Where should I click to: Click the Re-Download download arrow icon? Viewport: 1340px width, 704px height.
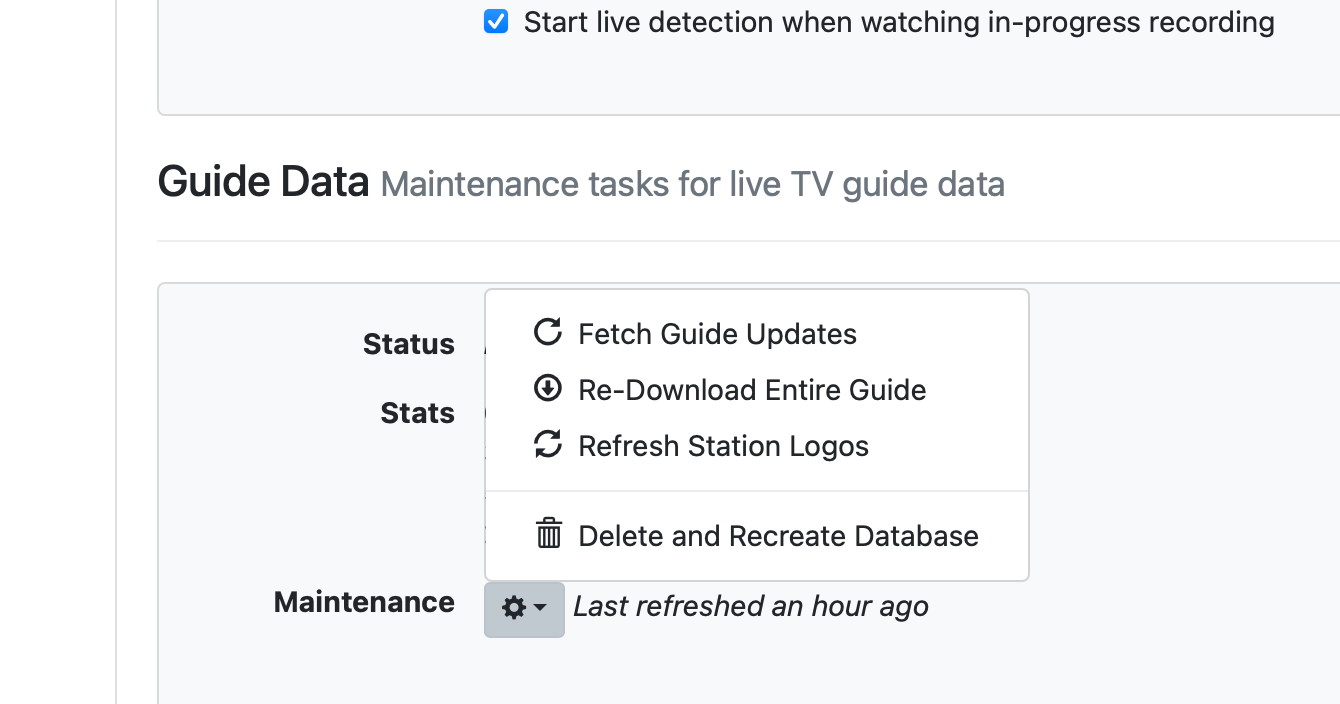pyautogui.click(x=547, y=388)
